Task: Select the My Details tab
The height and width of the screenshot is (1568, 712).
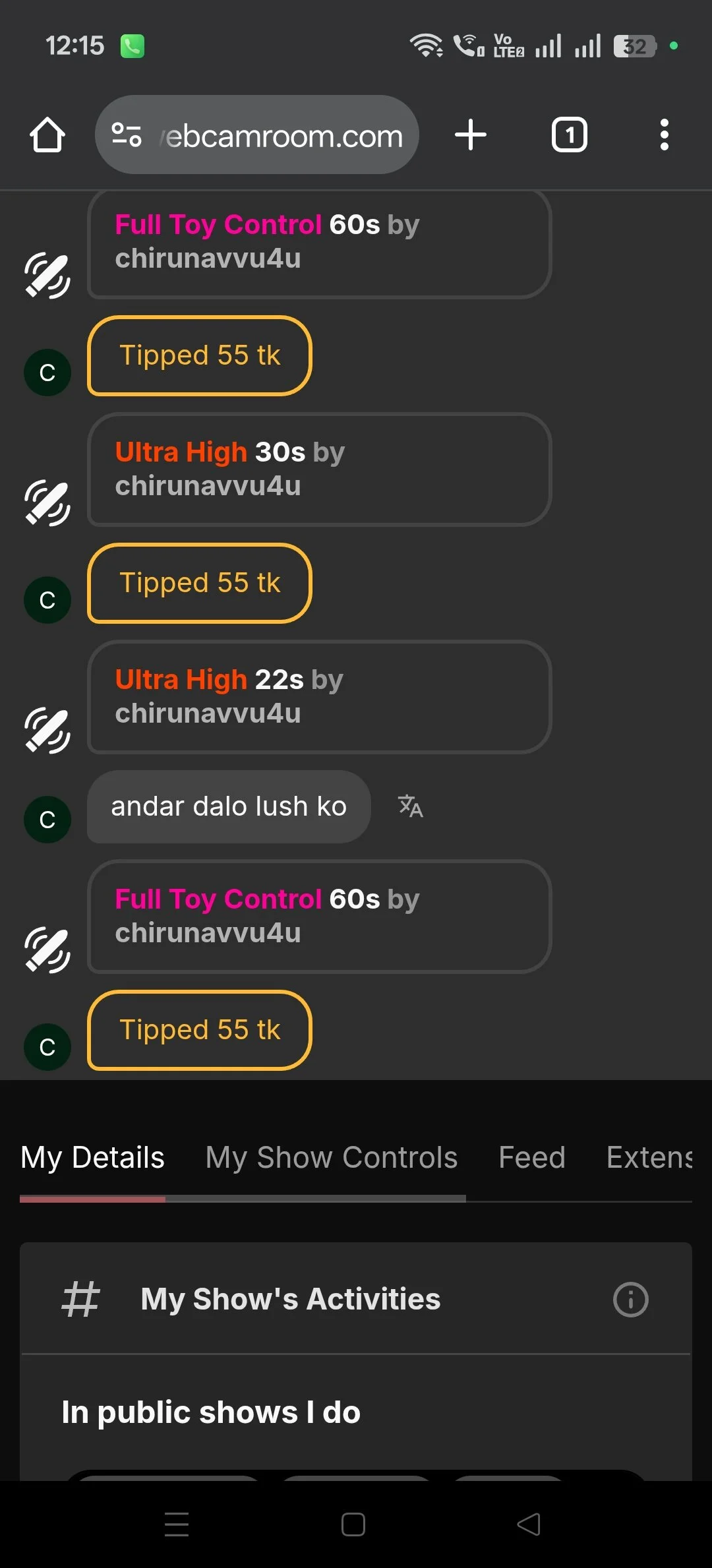Action: (92, 1157)
